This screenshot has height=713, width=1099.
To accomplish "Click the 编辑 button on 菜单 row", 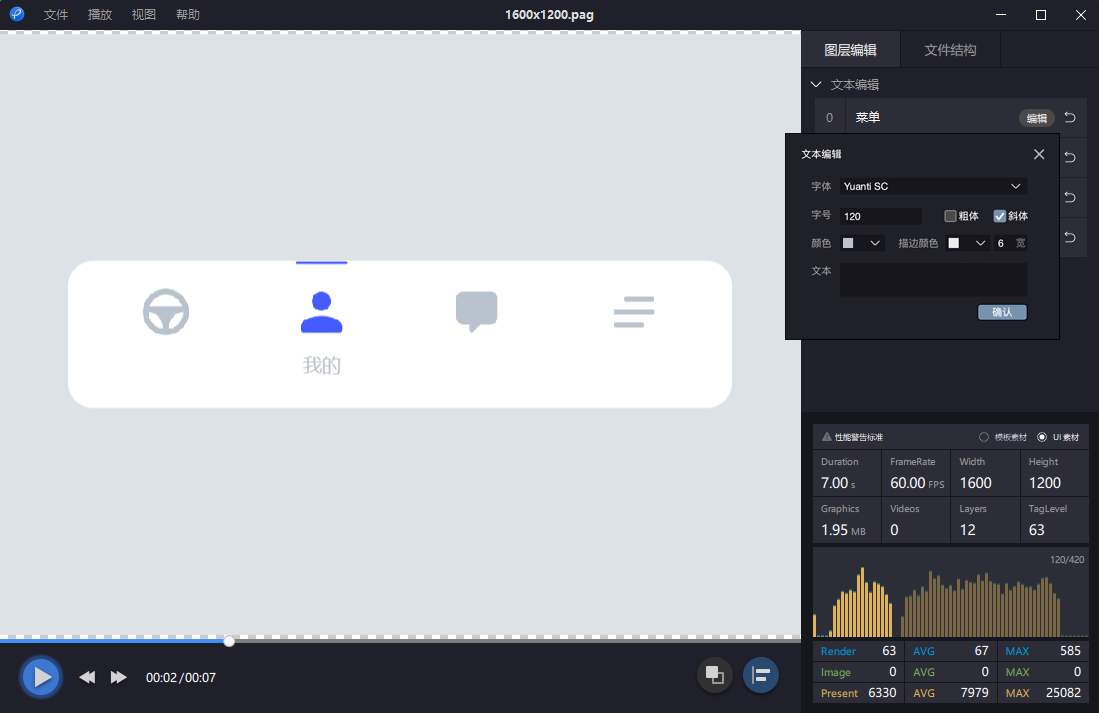I will pyautogui.click(x=1037, y=118).
